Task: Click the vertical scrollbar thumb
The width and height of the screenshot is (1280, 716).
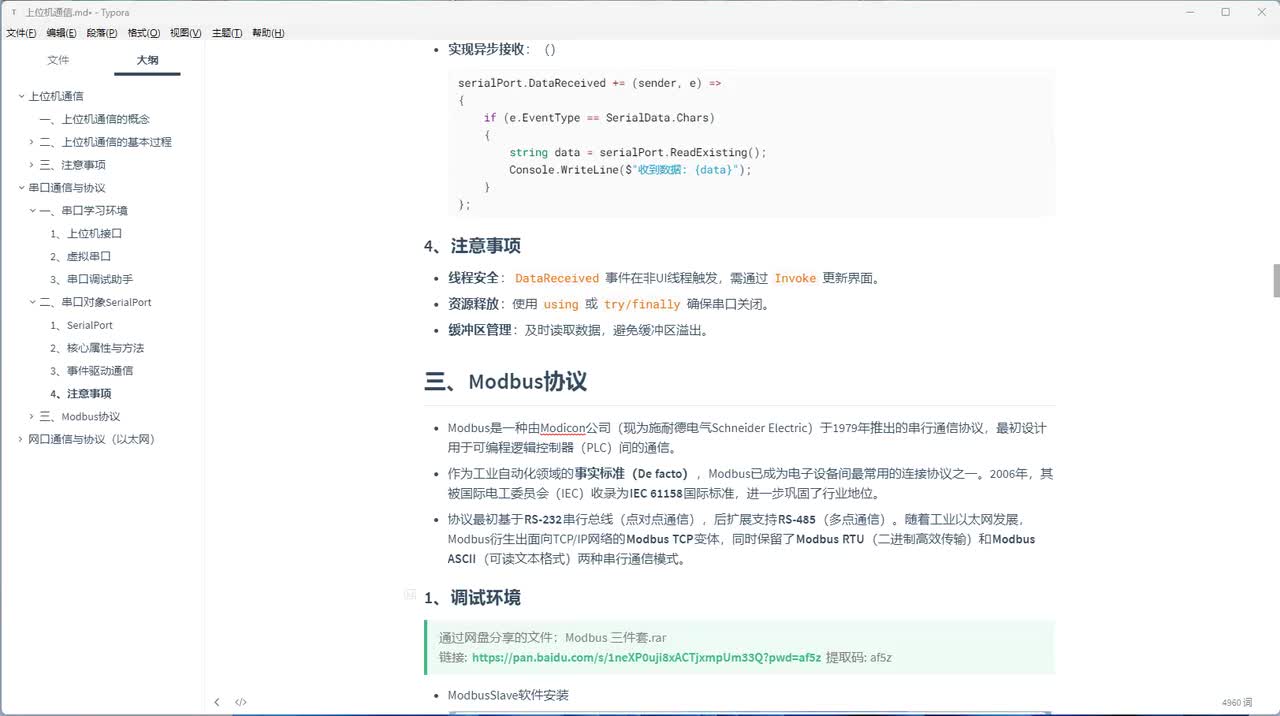Action: click(x=1276, y=281)
